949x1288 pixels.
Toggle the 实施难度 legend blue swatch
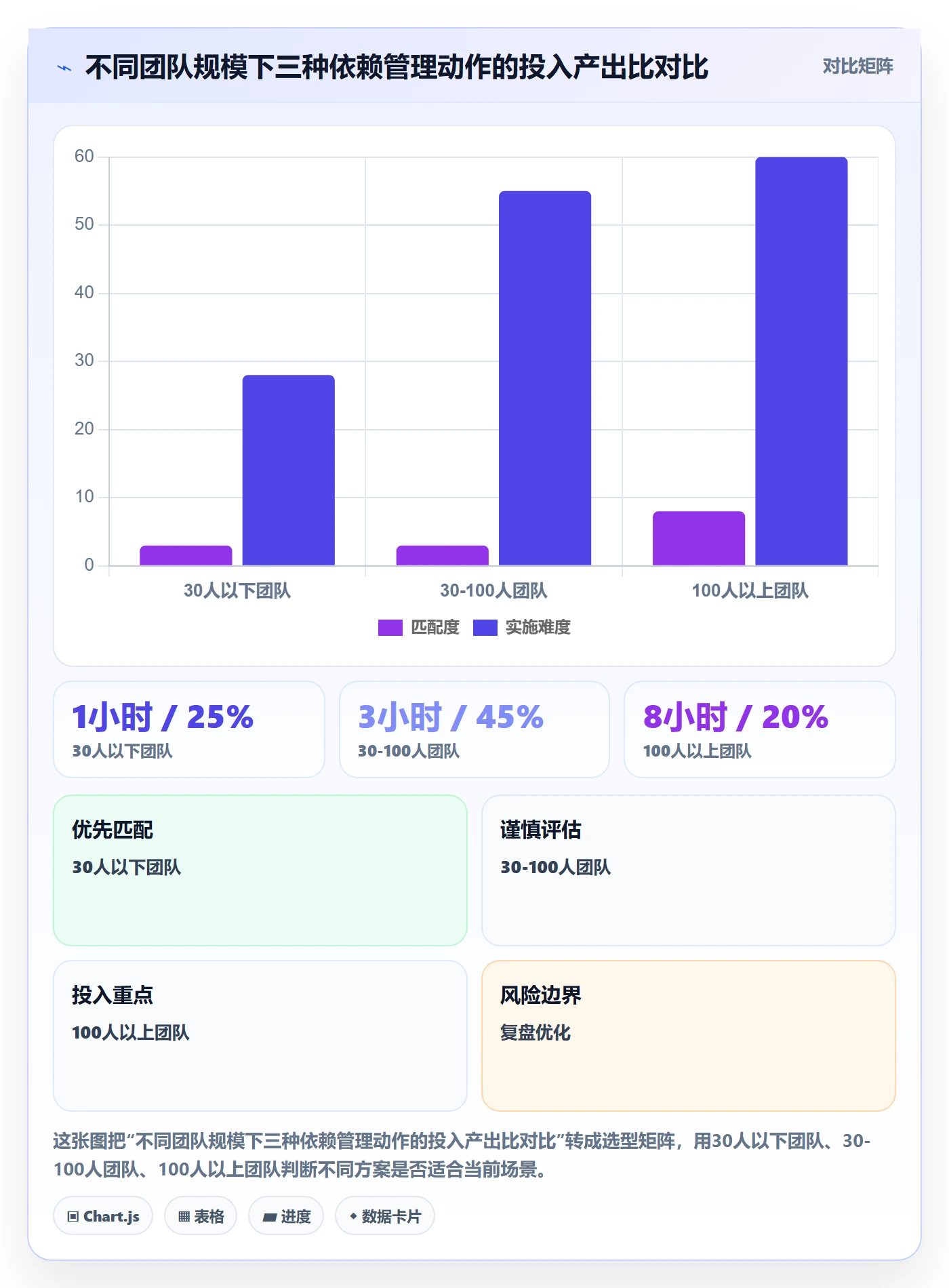tap(485, 628)
